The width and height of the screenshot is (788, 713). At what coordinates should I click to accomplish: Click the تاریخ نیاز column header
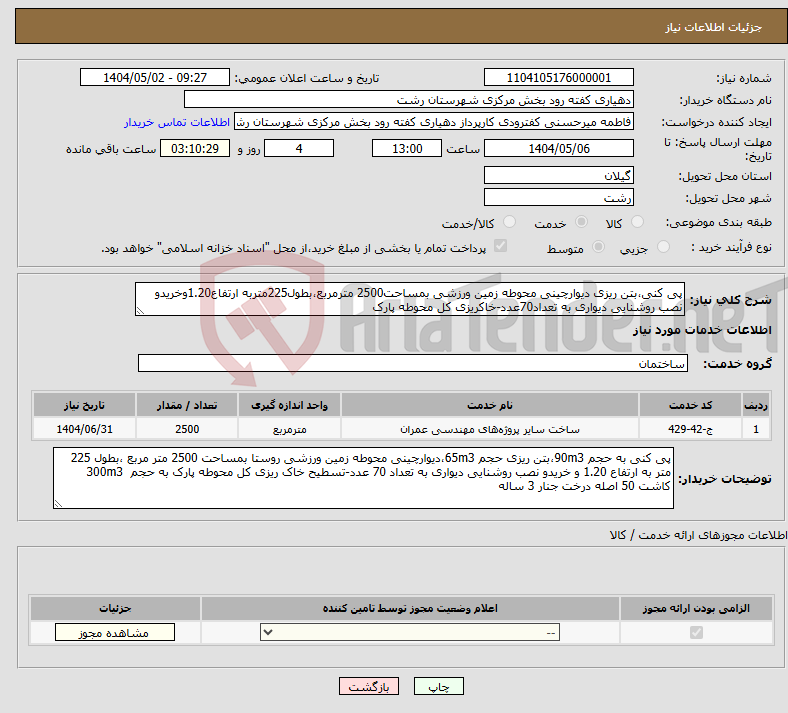(84, 405)
